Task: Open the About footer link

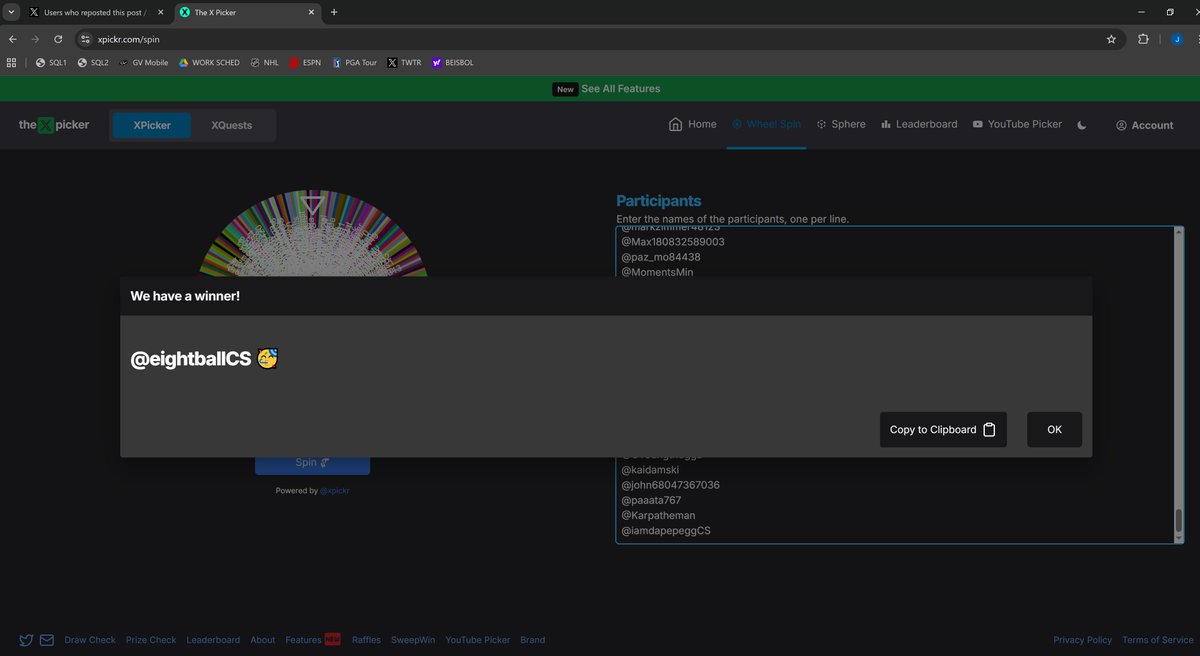Action: [263, 640]
